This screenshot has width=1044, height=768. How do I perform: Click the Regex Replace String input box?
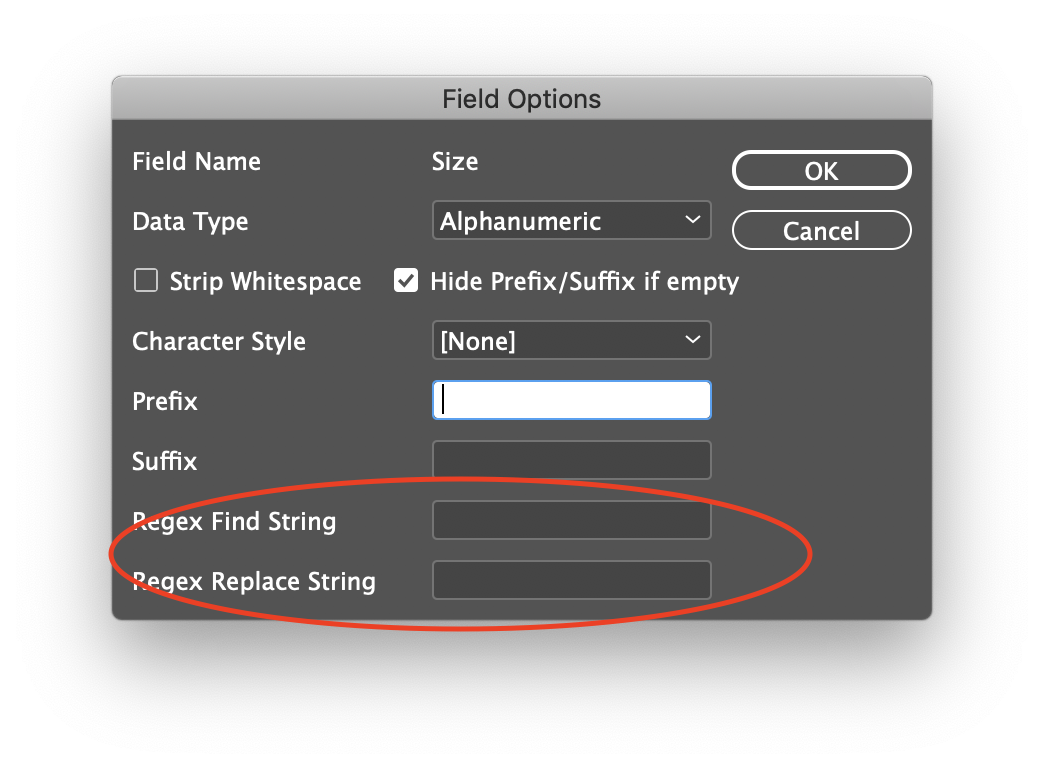pyautogui.click(x=571, y=580)
